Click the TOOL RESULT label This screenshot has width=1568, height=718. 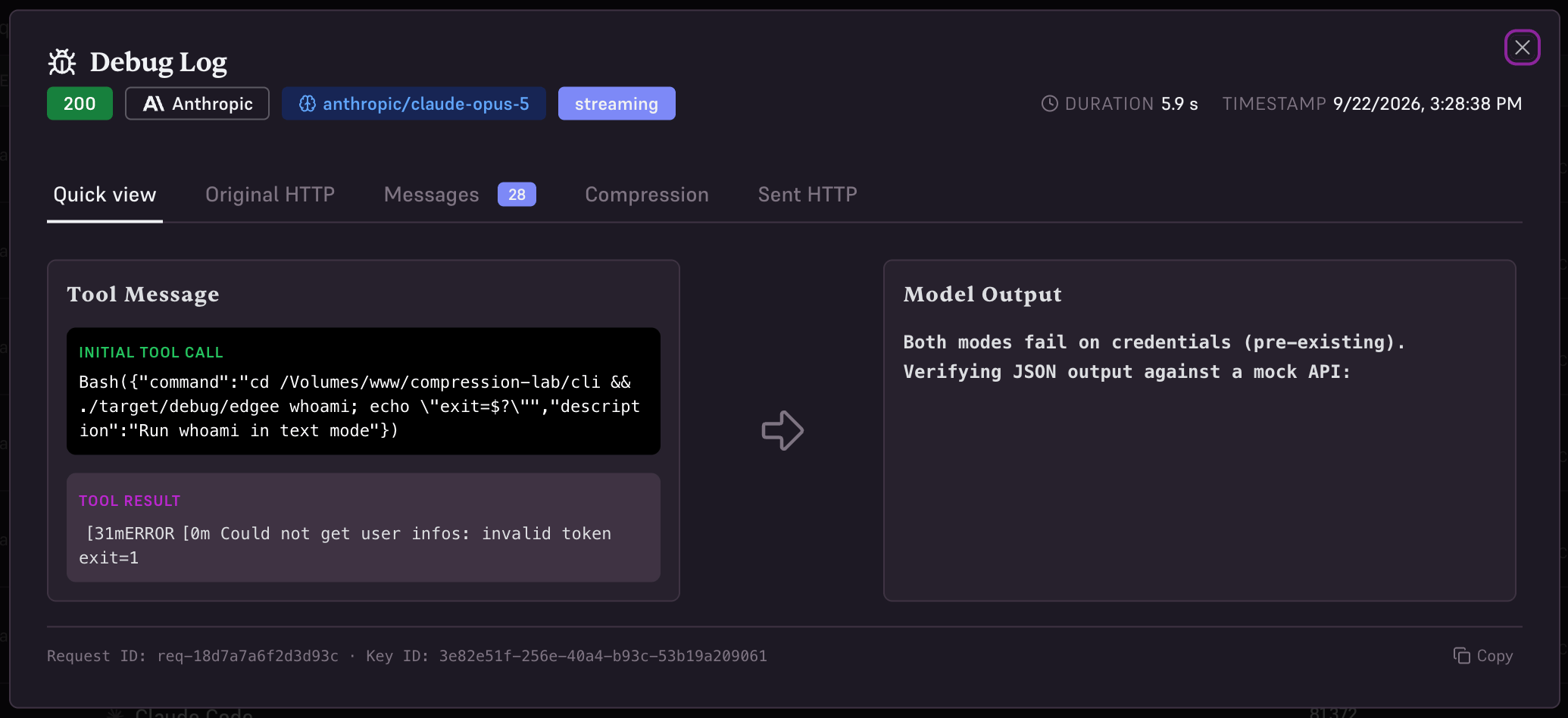tap(130, 501)
